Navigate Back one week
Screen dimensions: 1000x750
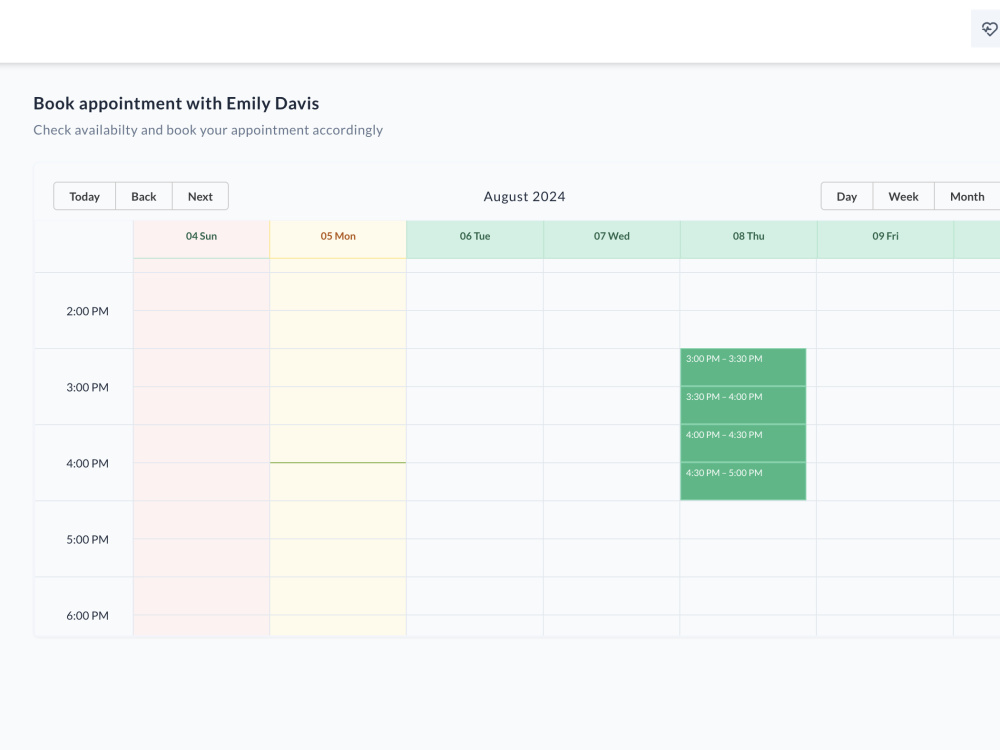coord(143,196)
